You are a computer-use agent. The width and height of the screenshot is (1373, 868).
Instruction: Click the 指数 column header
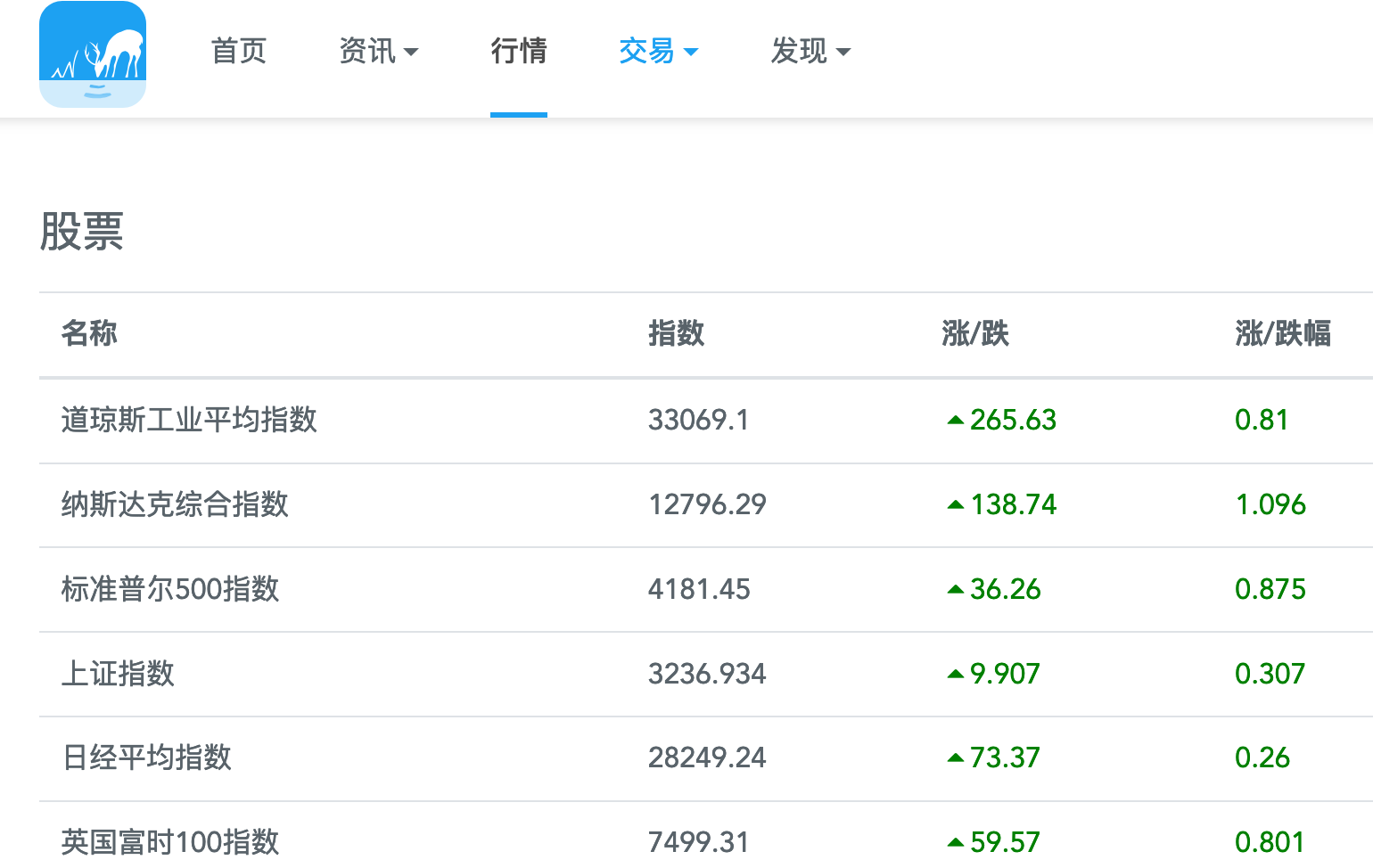coord(676,333)
